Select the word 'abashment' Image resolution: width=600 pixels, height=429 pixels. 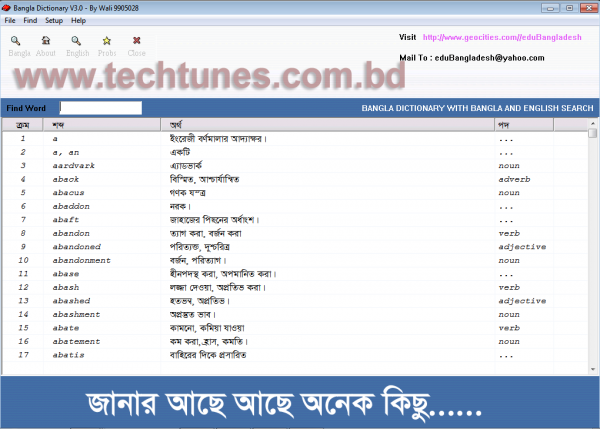(76, 314)
